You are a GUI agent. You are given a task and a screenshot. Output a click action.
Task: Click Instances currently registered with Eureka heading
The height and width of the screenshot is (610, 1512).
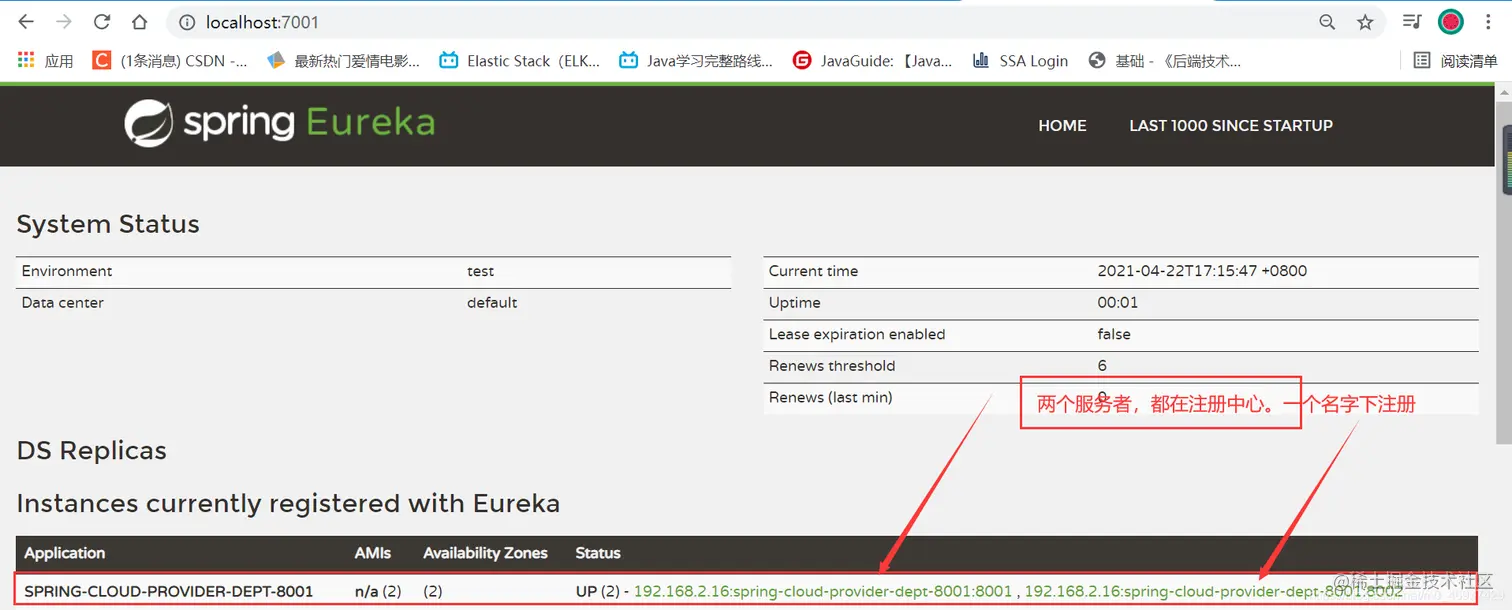(288, 503)
